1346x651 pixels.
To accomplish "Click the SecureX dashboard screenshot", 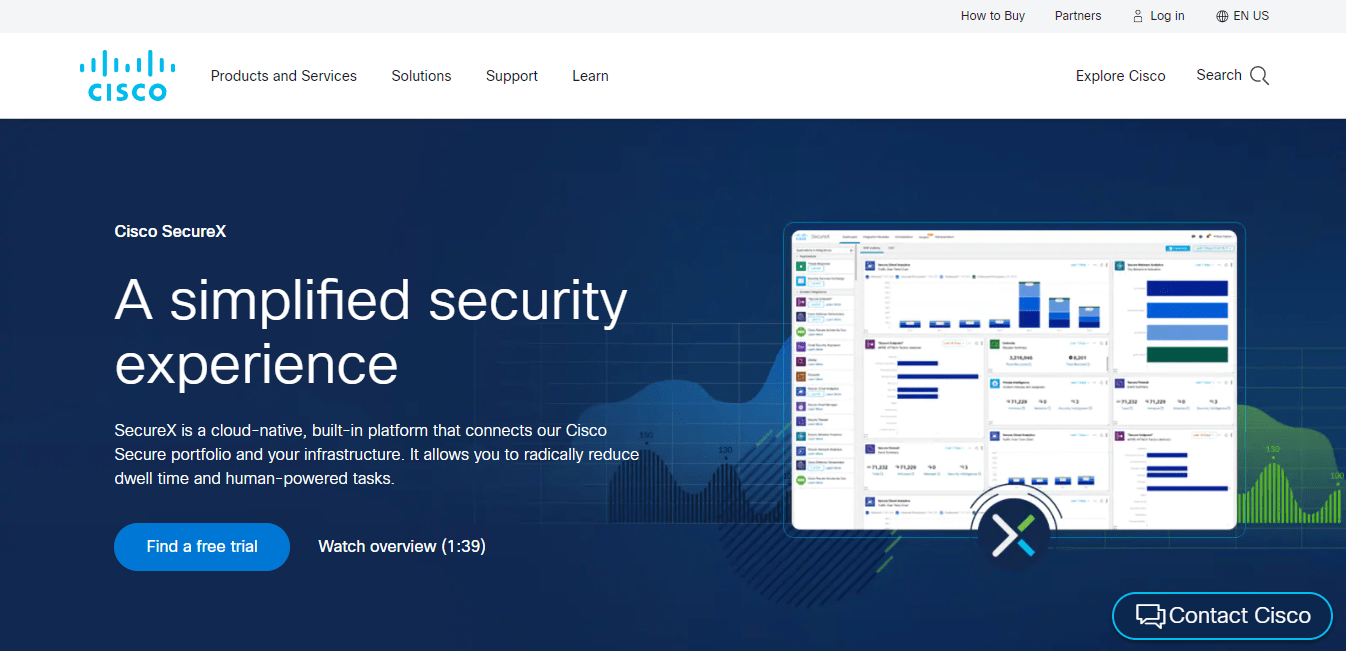I will 1013,379.
